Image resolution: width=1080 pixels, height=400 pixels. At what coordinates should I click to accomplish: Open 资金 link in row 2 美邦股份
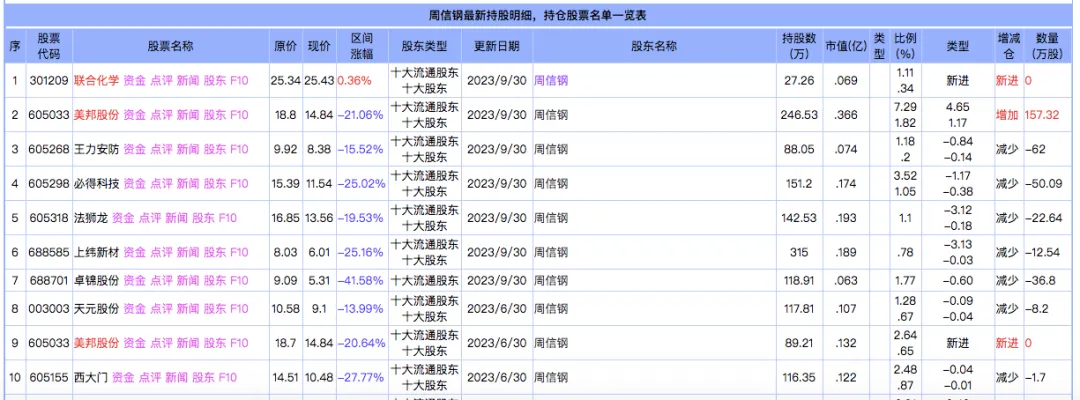[x=134, y=115]
